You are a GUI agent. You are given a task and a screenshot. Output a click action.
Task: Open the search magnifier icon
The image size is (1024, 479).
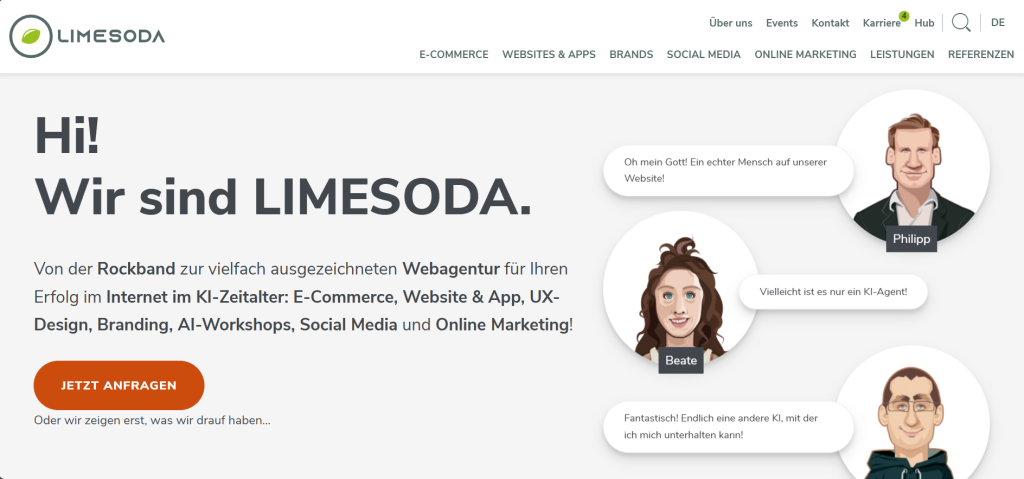pyautogui.click(x=961, y=23)
